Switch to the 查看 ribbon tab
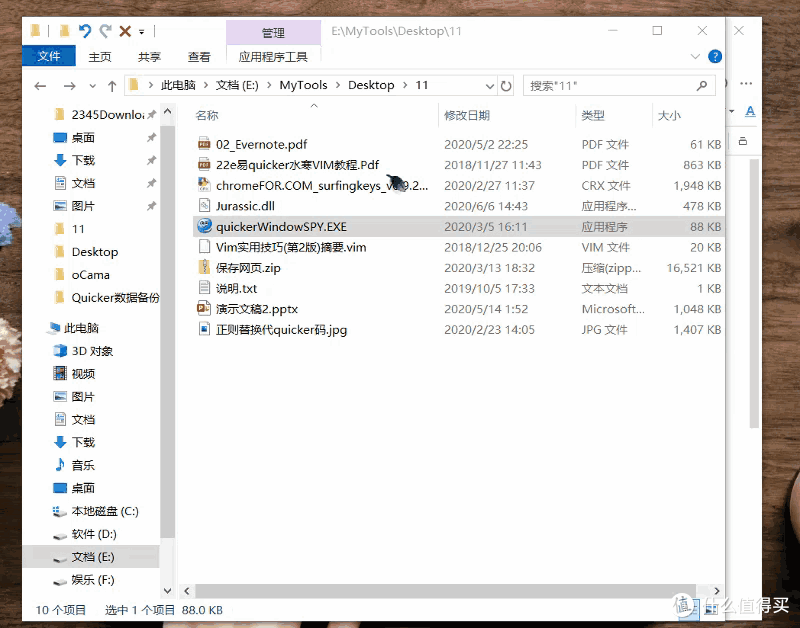 click(198, 57)
